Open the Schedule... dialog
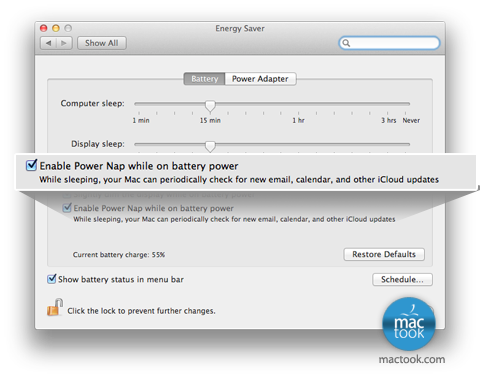The image size is (480, 378). coord(402,279)
